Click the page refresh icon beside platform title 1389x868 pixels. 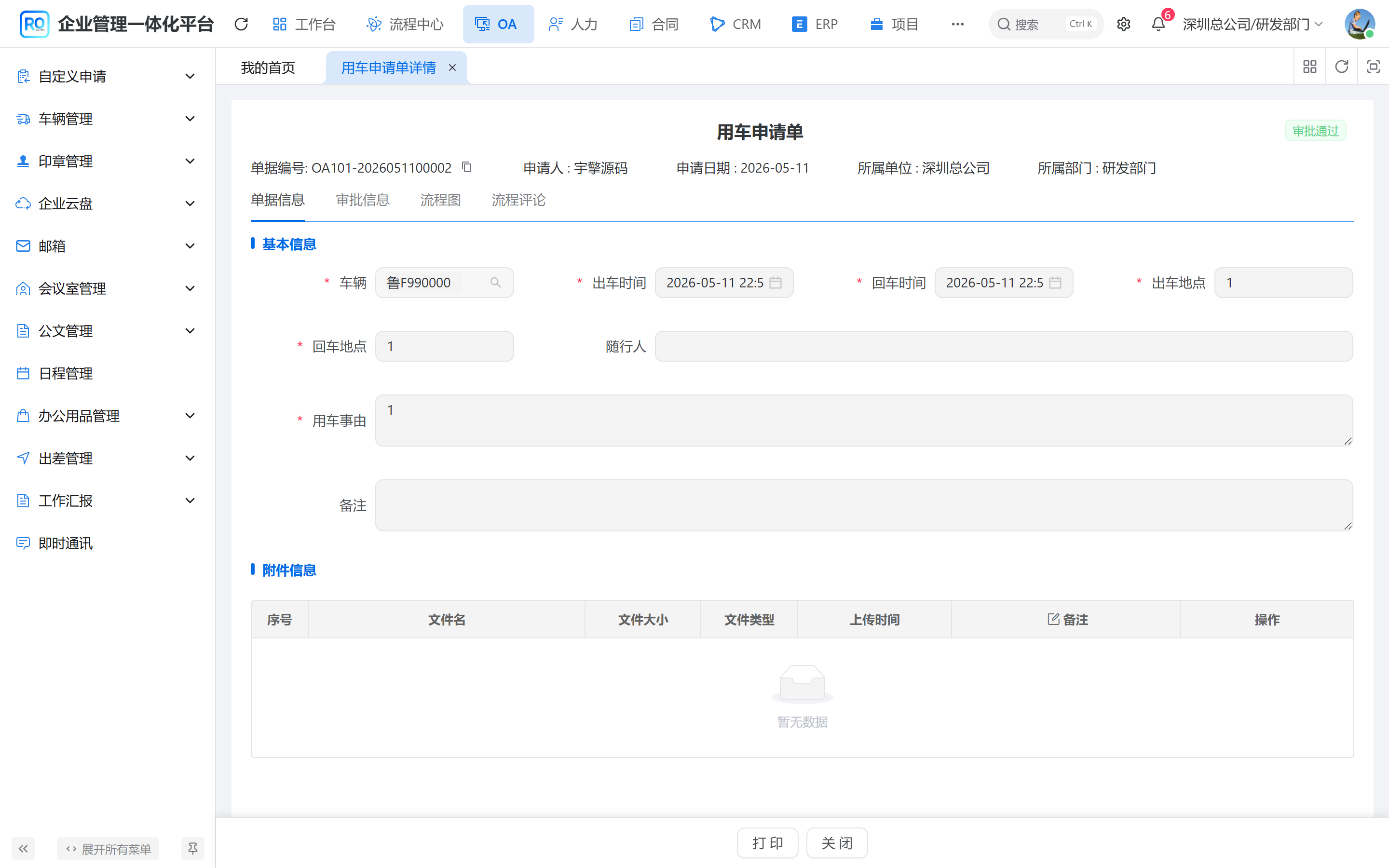pyautogui.click(x=241, y=24)
